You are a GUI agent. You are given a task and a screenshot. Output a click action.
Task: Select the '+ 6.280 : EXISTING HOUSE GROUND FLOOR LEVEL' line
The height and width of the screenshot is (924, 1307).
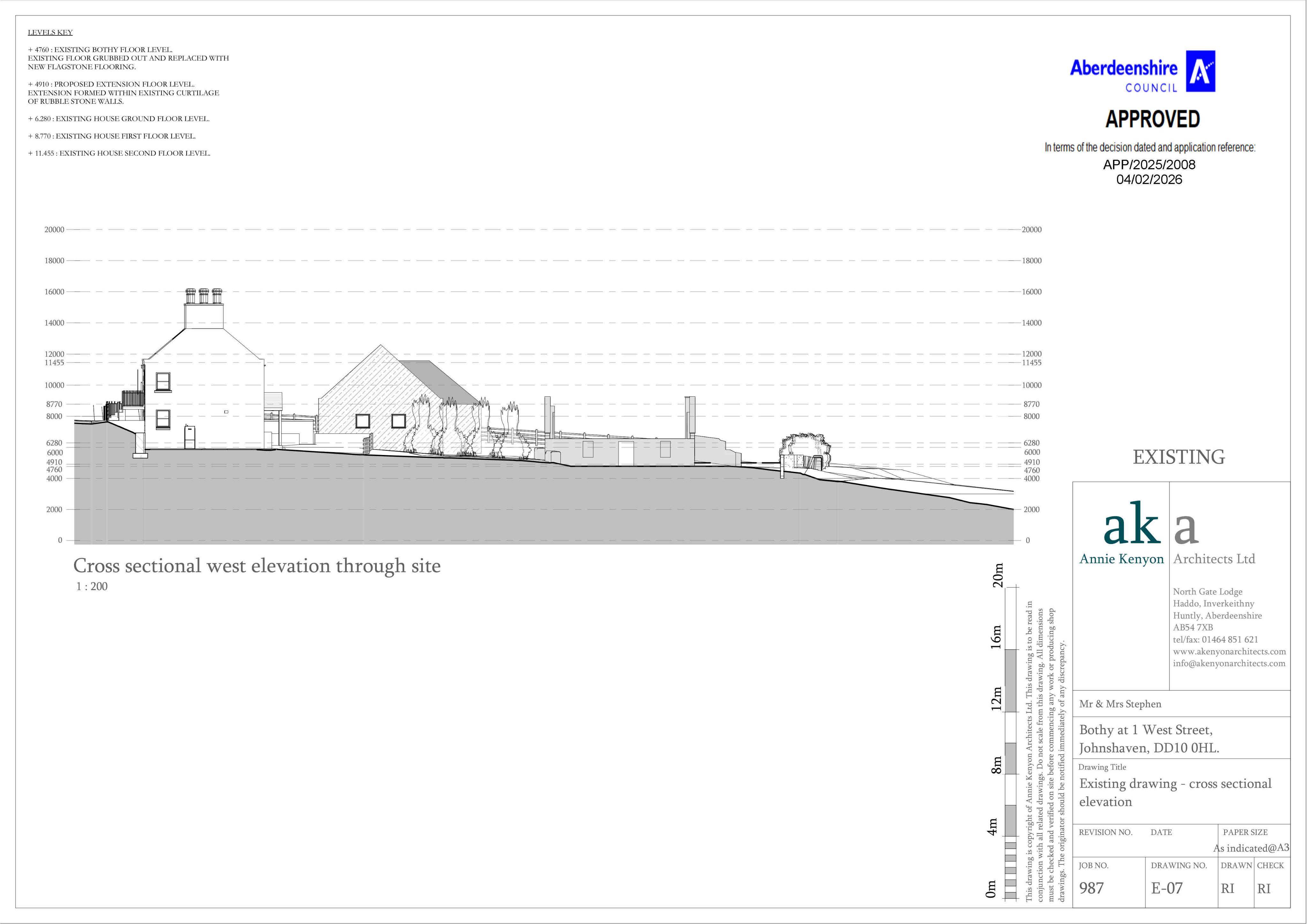click(x=118, y=119)
